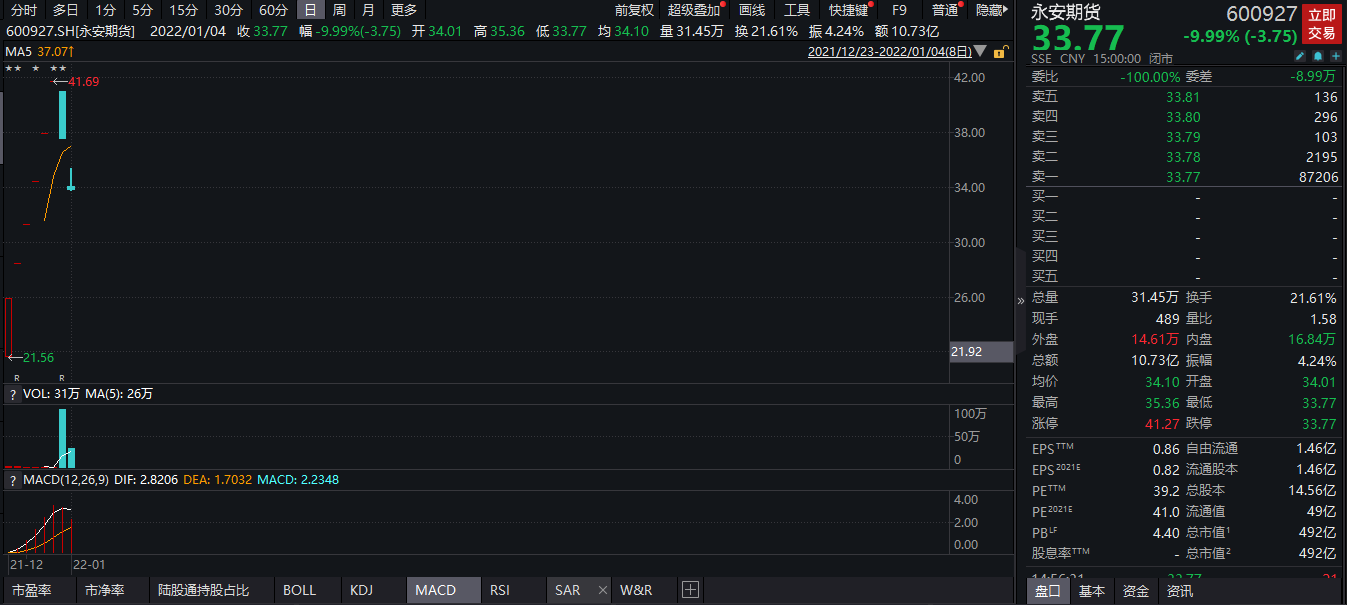Close the SAR indicator tab
Screen dimensions: 1347x605
(x=602, y=590)
